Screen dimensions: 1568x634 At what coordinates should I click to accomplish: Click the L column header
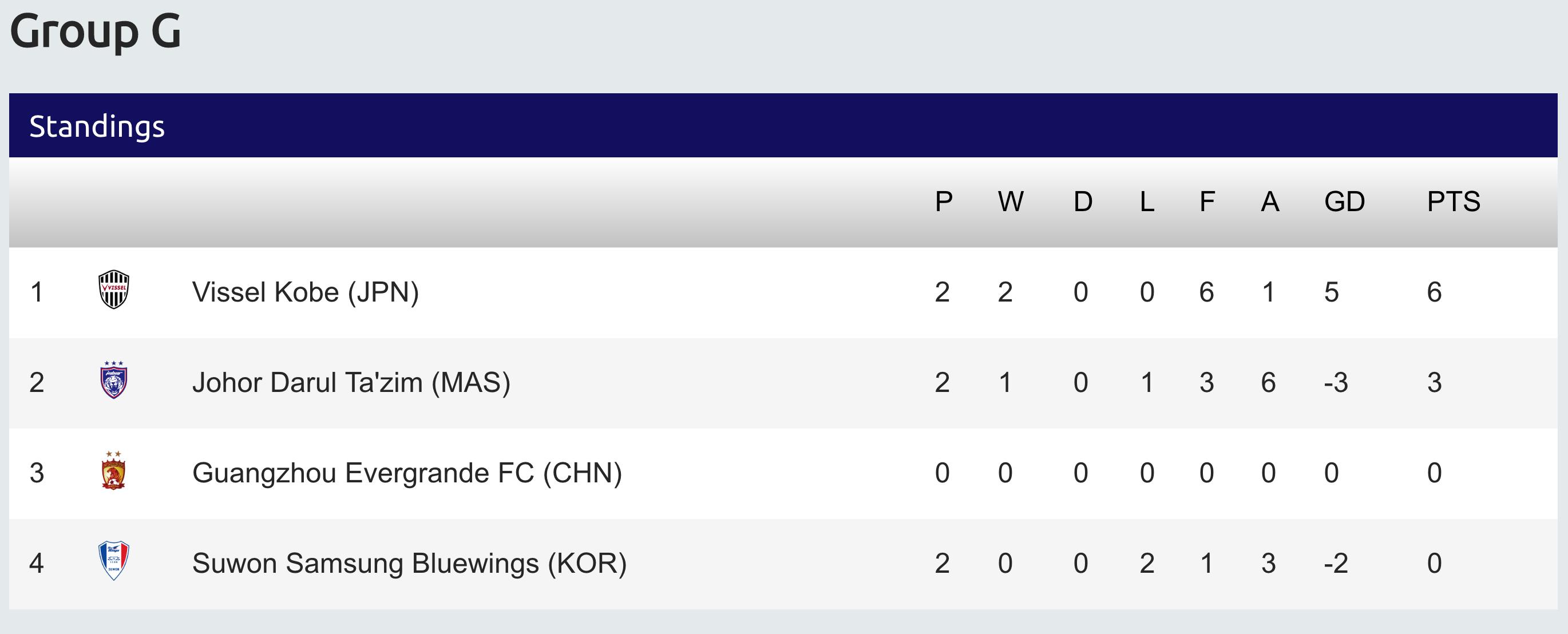pos(1147,202)
